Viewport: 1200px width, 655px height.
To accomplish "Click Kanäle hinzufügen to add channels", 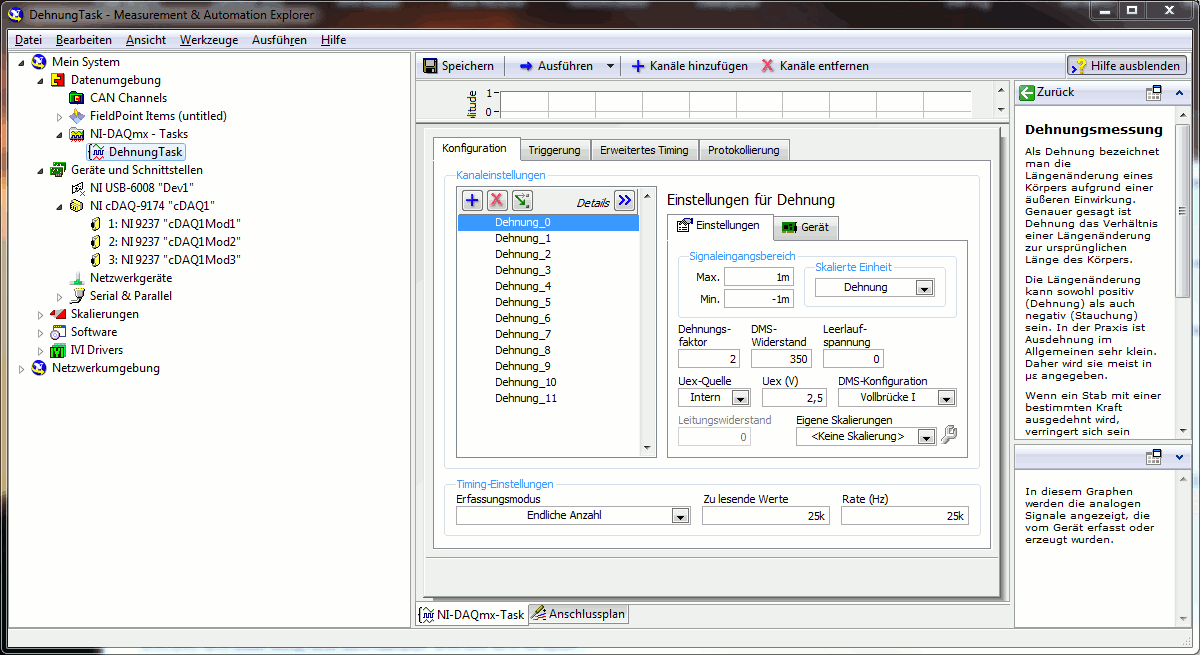I will coord(688,66).
